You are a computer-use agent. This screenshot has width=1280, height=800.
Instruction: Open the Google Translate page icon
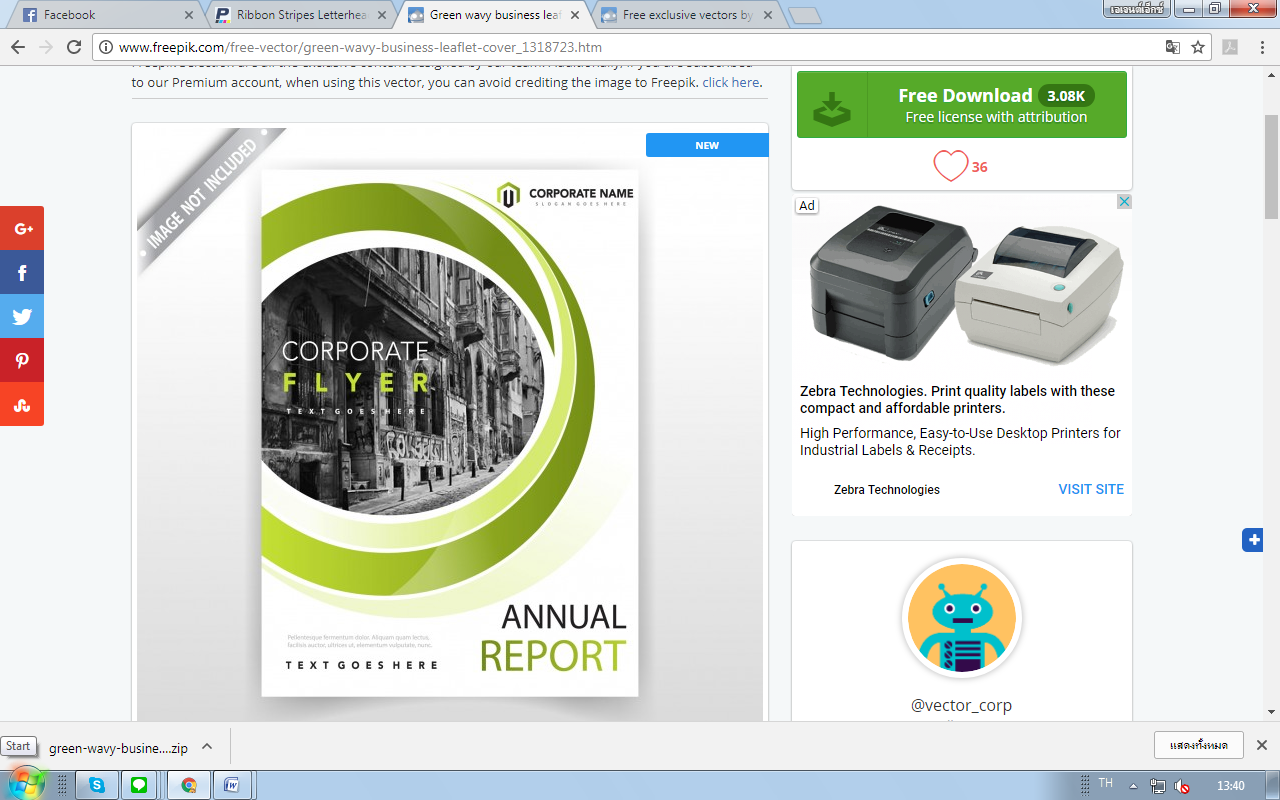(1173, 47)
